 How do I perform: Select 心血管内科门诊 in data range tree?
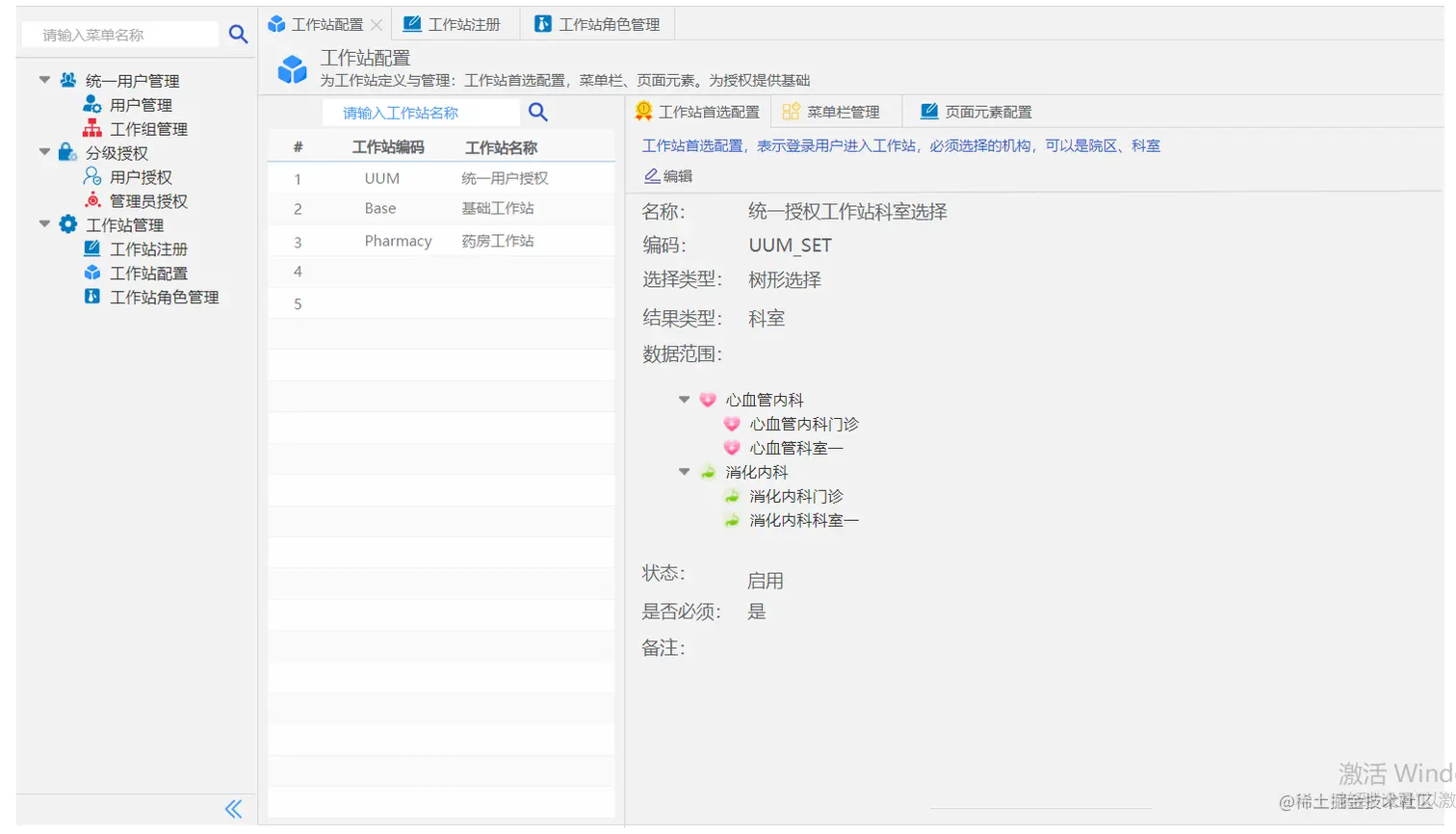804,424
